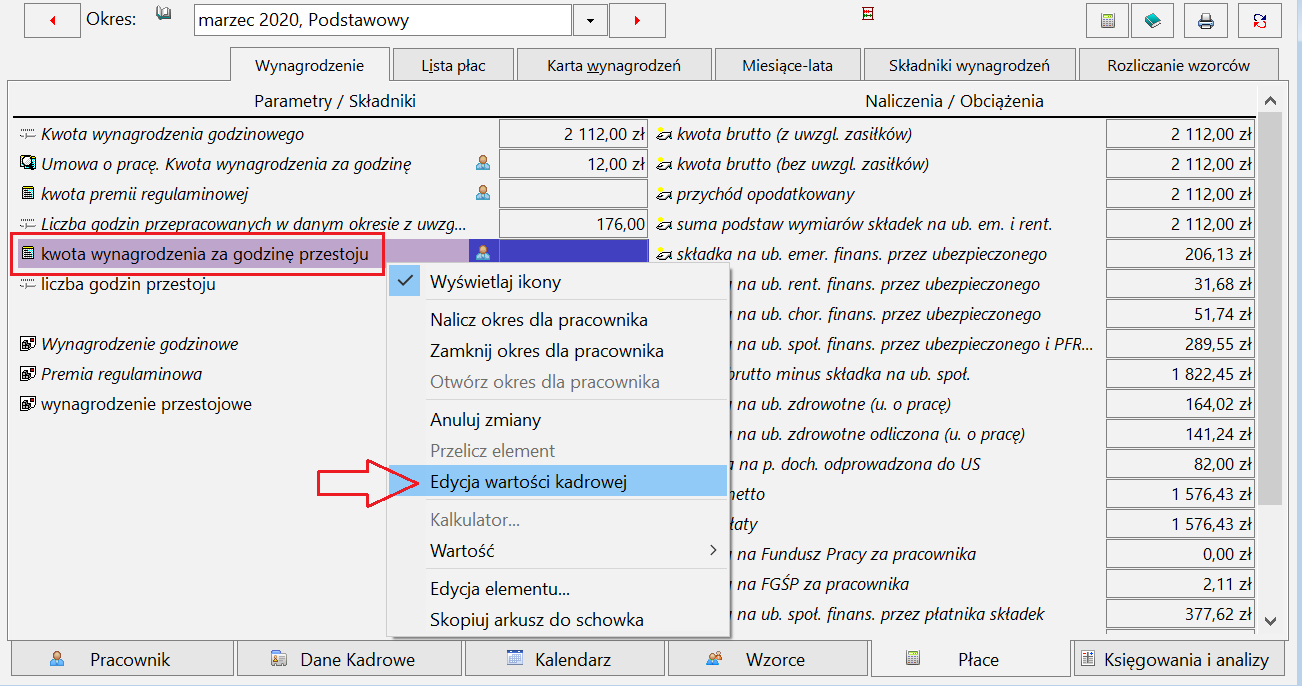Click person icon beside kwota premii regulaminowej
This screenshot has height=686, width=1302.
(483, 193)
